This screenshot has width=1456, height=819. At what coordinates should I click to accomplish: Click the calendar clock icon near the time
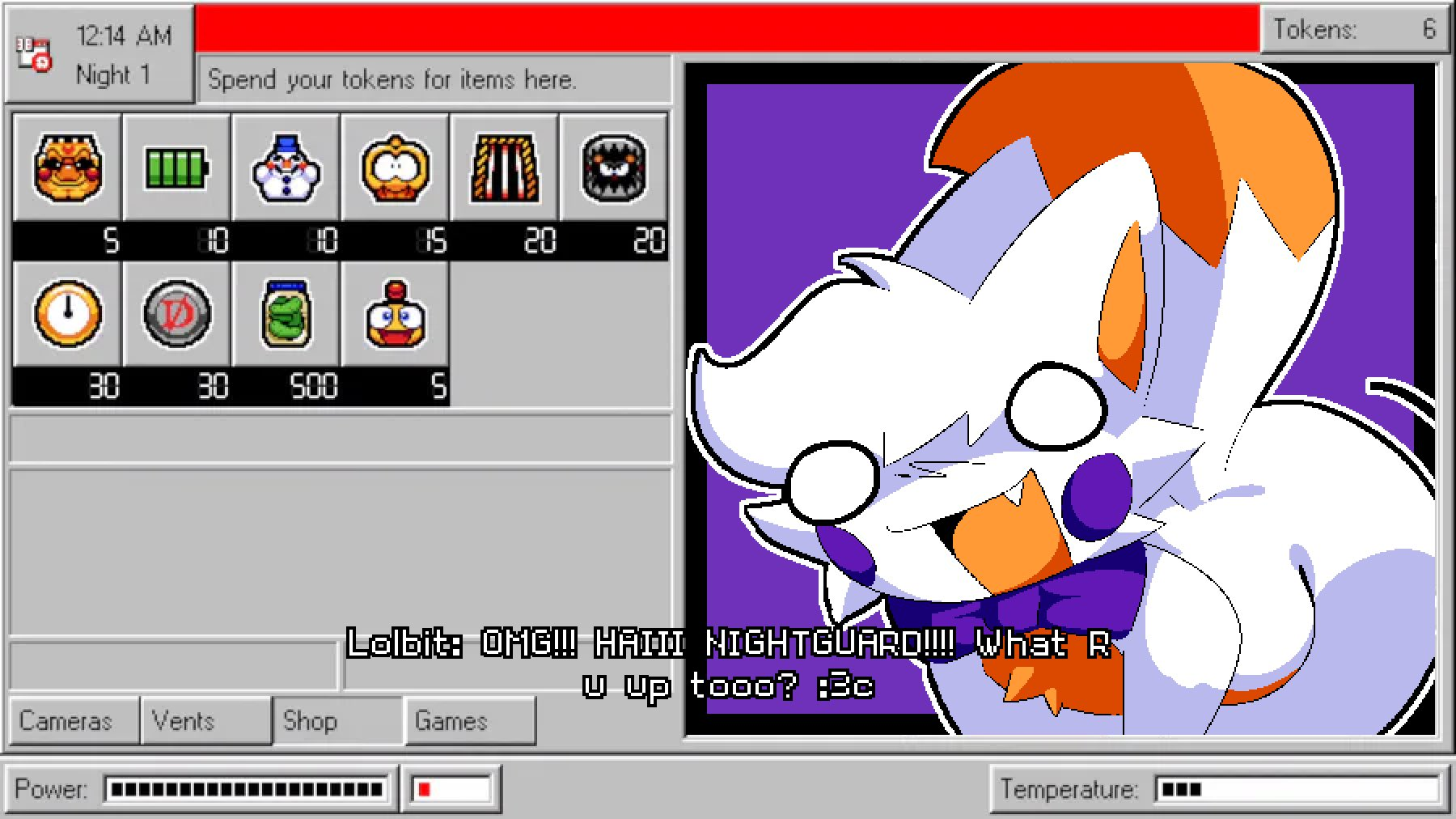pyautogui.click(x=35, y=54)
